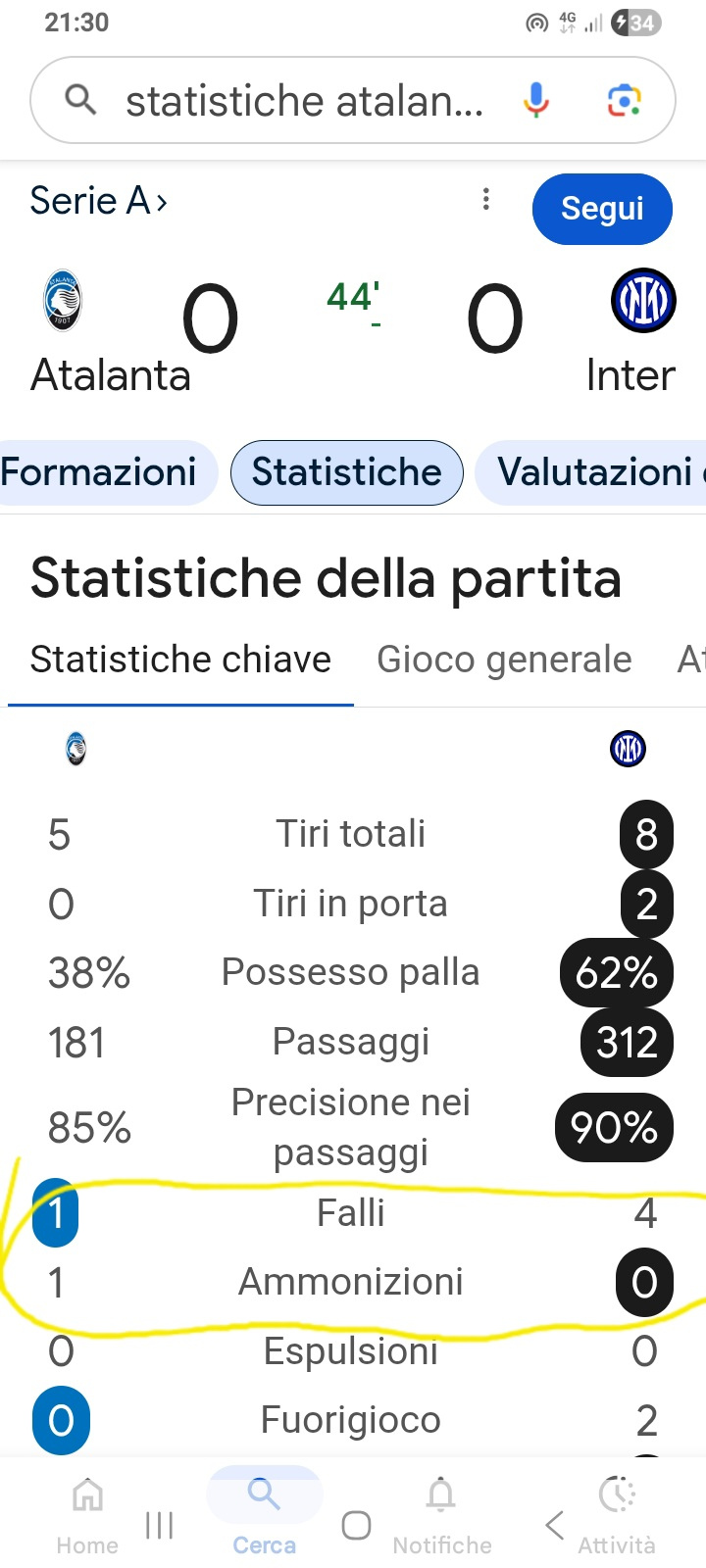Tap the Inter team crest by the score

tap(643, 301)
